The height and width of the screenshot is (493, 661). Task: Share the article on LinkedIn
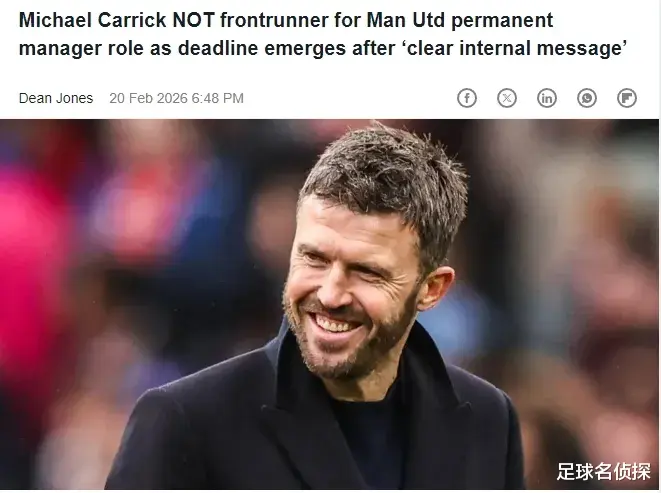click(547, 98)
